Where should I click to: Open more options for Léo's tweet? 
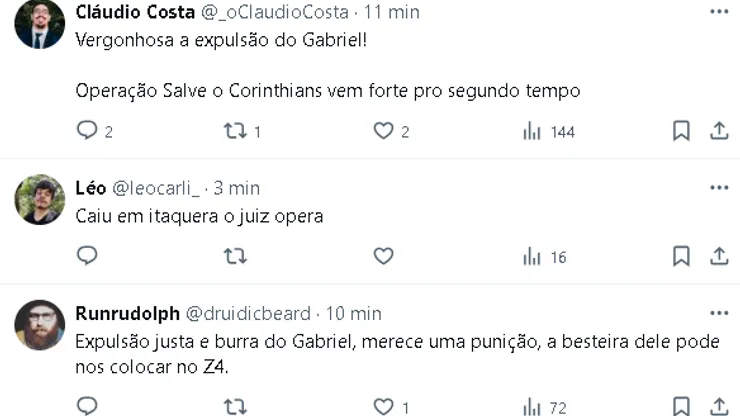click(719, 187)
